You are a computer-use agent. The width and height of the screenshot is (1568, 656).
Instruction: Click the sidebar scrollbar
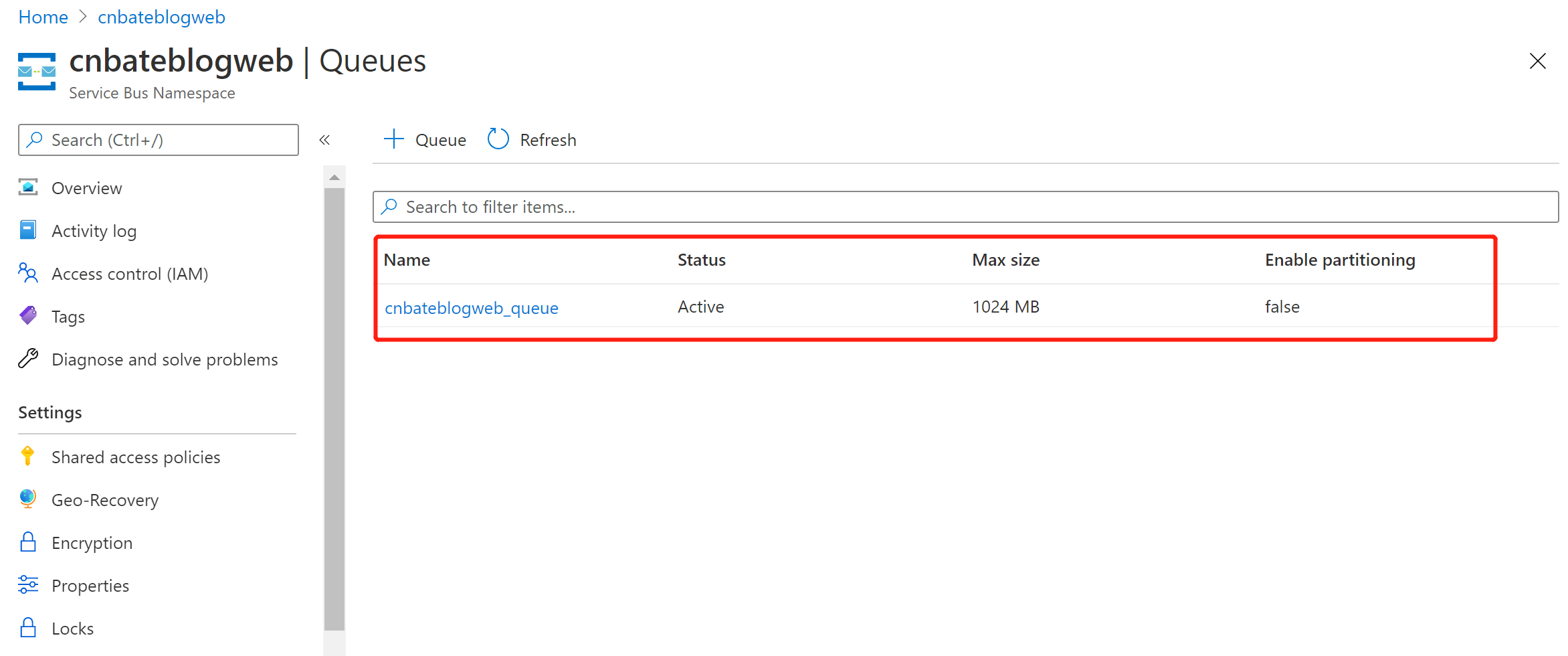click(334, 402)
